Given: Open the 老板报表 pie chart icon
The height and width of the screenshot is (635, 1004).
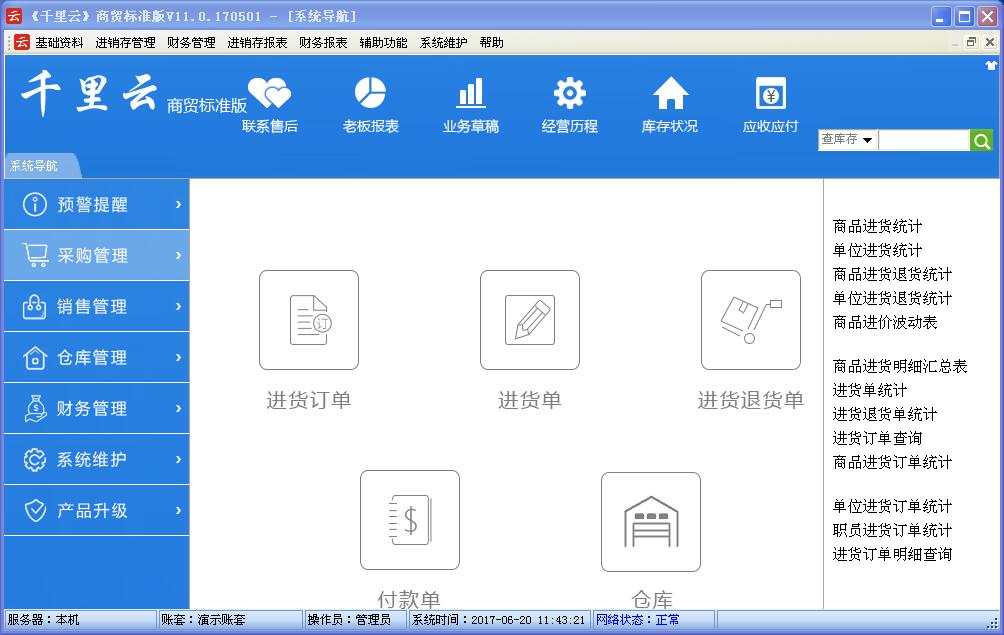Looking at the screenshot, I should coord(370,94).
